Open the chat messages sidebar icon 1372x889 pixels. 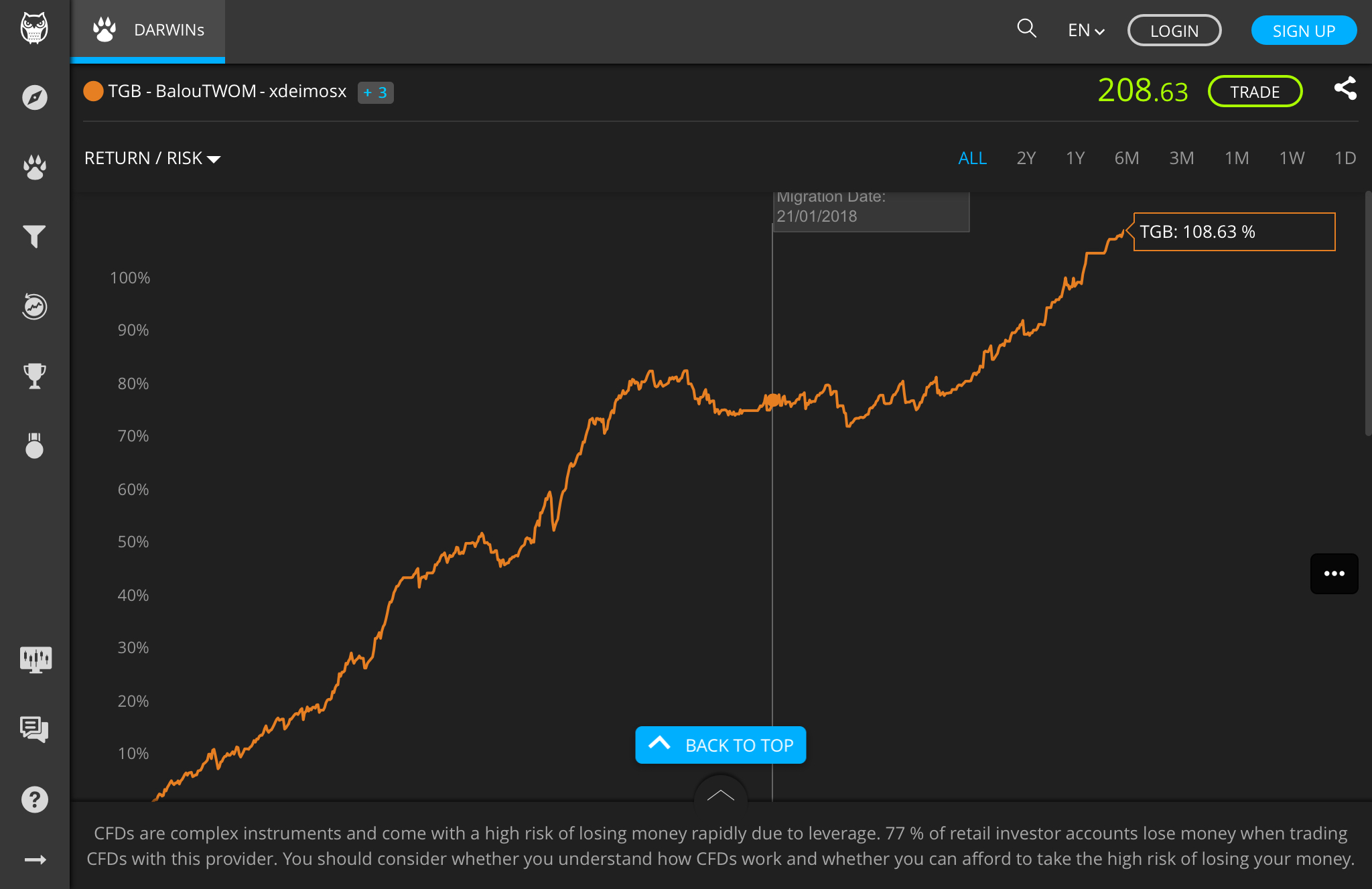tap(35, 729)
